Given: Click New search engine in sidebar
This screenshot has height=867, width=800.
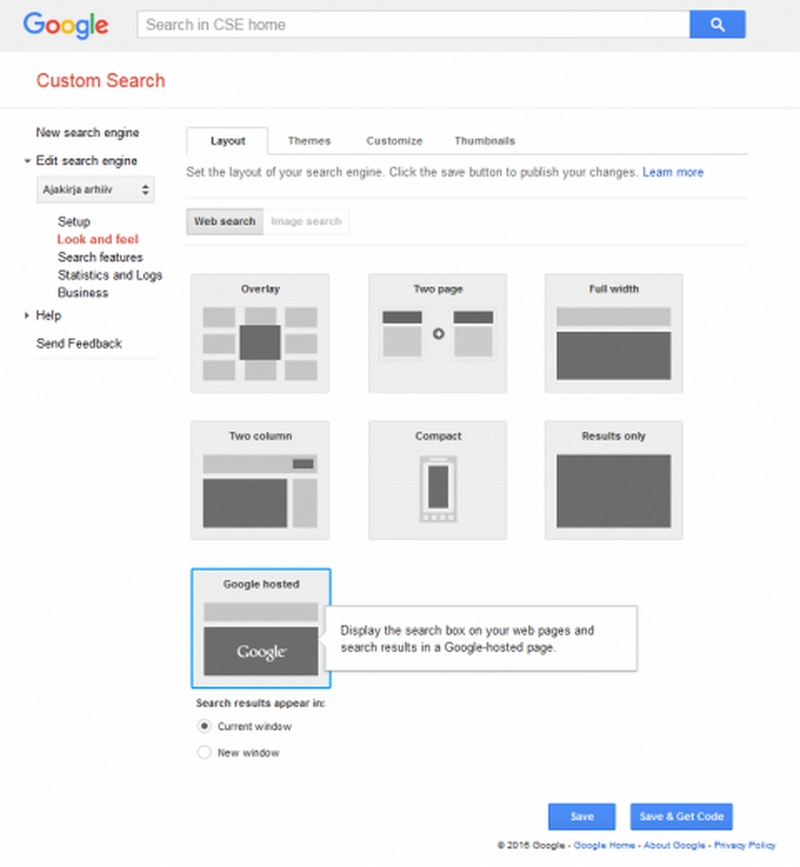Looking at the screenshot, I should [x=87, y=133].
